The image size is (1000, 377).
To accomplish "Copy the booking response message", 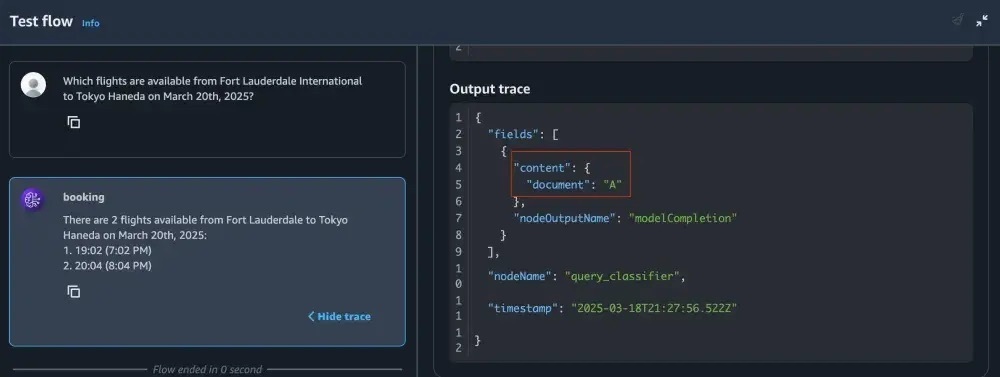I will (74, 292).
